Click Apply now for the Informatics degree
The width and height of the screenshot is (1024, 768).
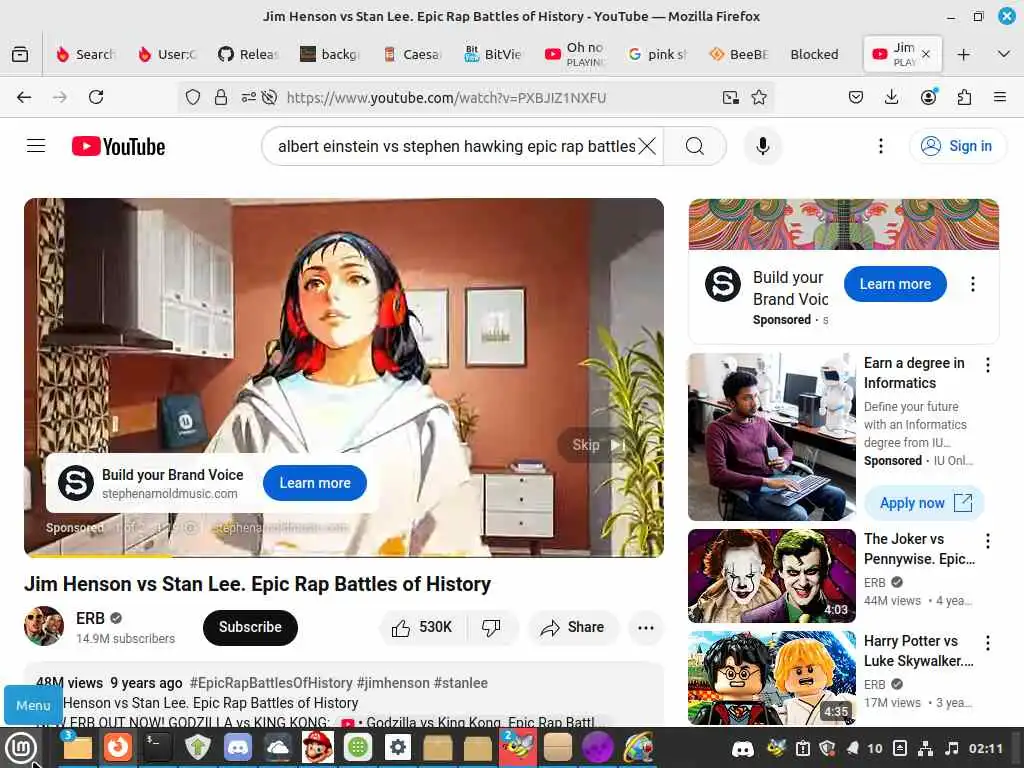coord(924,503)
